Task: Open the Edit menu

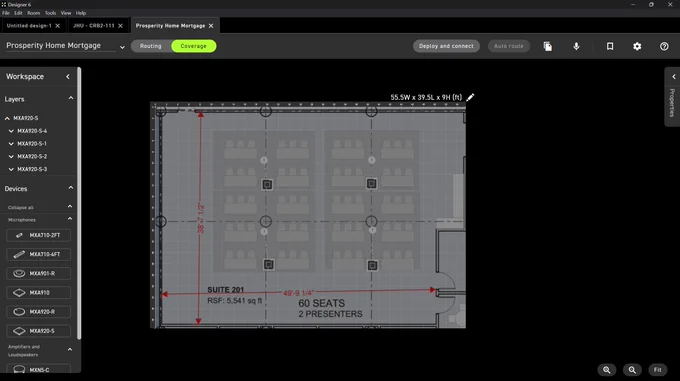Action: coord(18,13)
